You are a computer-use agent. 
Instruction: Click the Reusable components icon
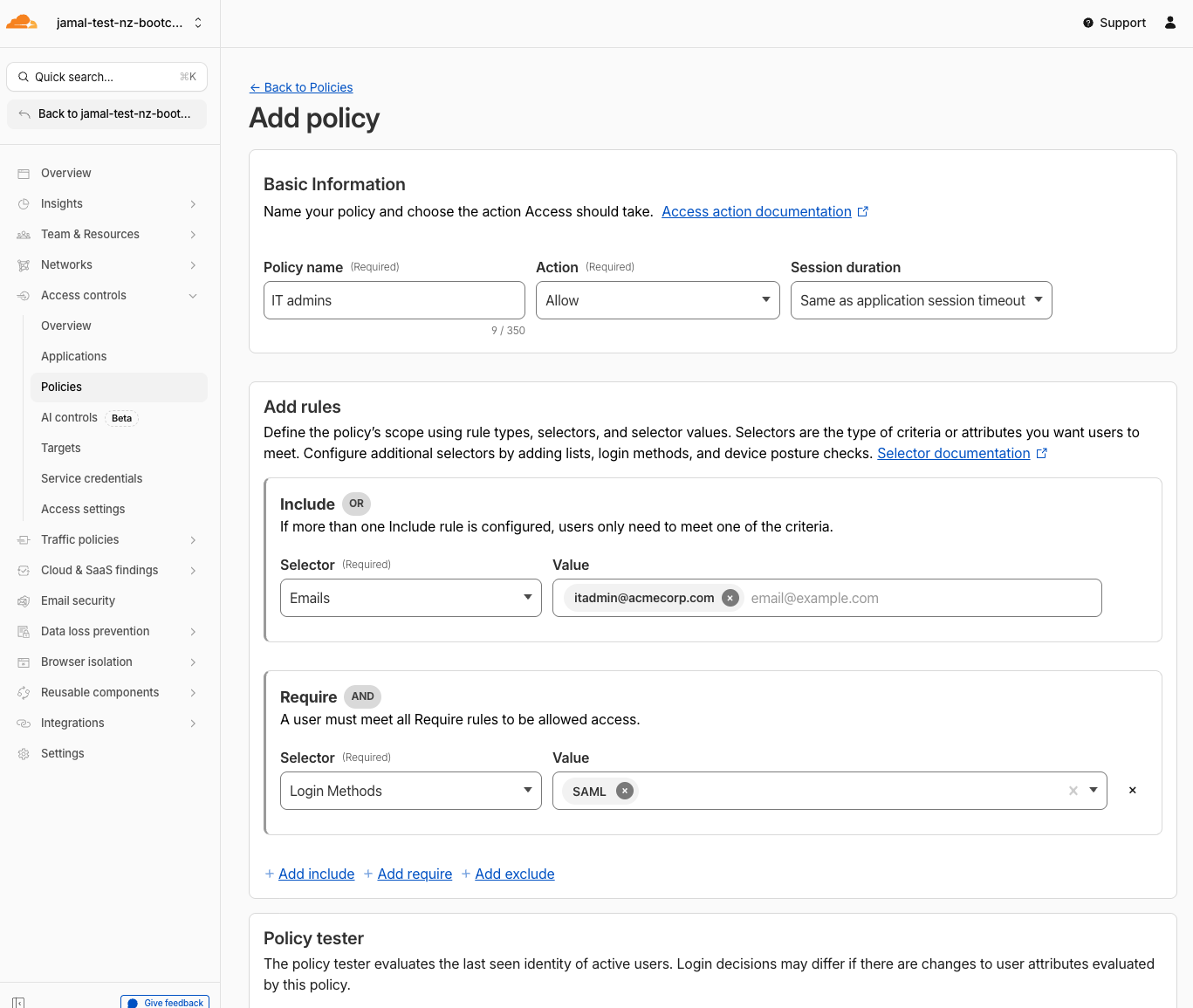(x=24, y=693)
